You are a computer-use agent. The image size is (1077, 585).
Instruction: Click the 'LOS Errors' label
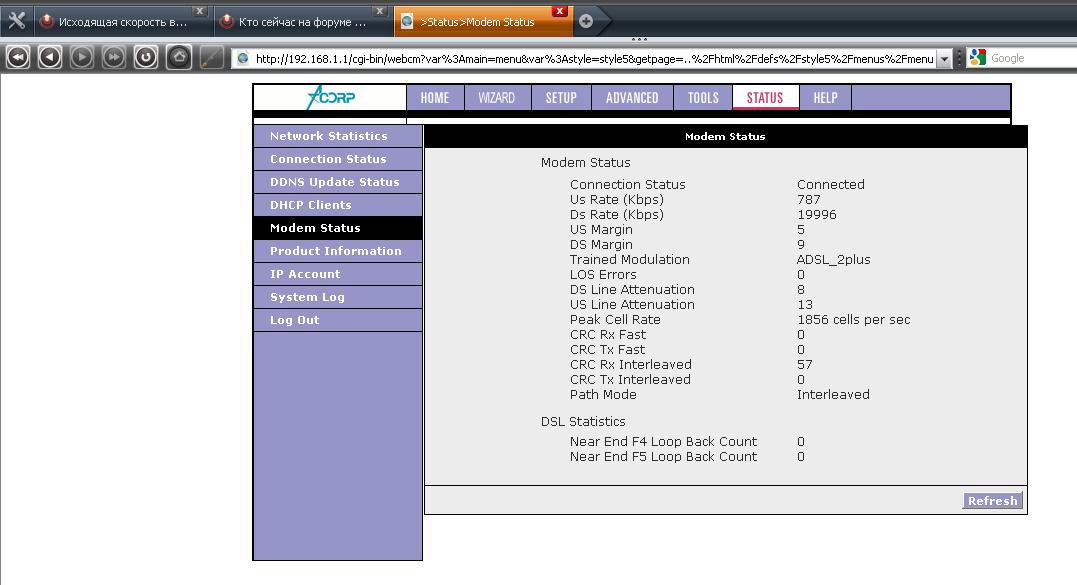602,275
